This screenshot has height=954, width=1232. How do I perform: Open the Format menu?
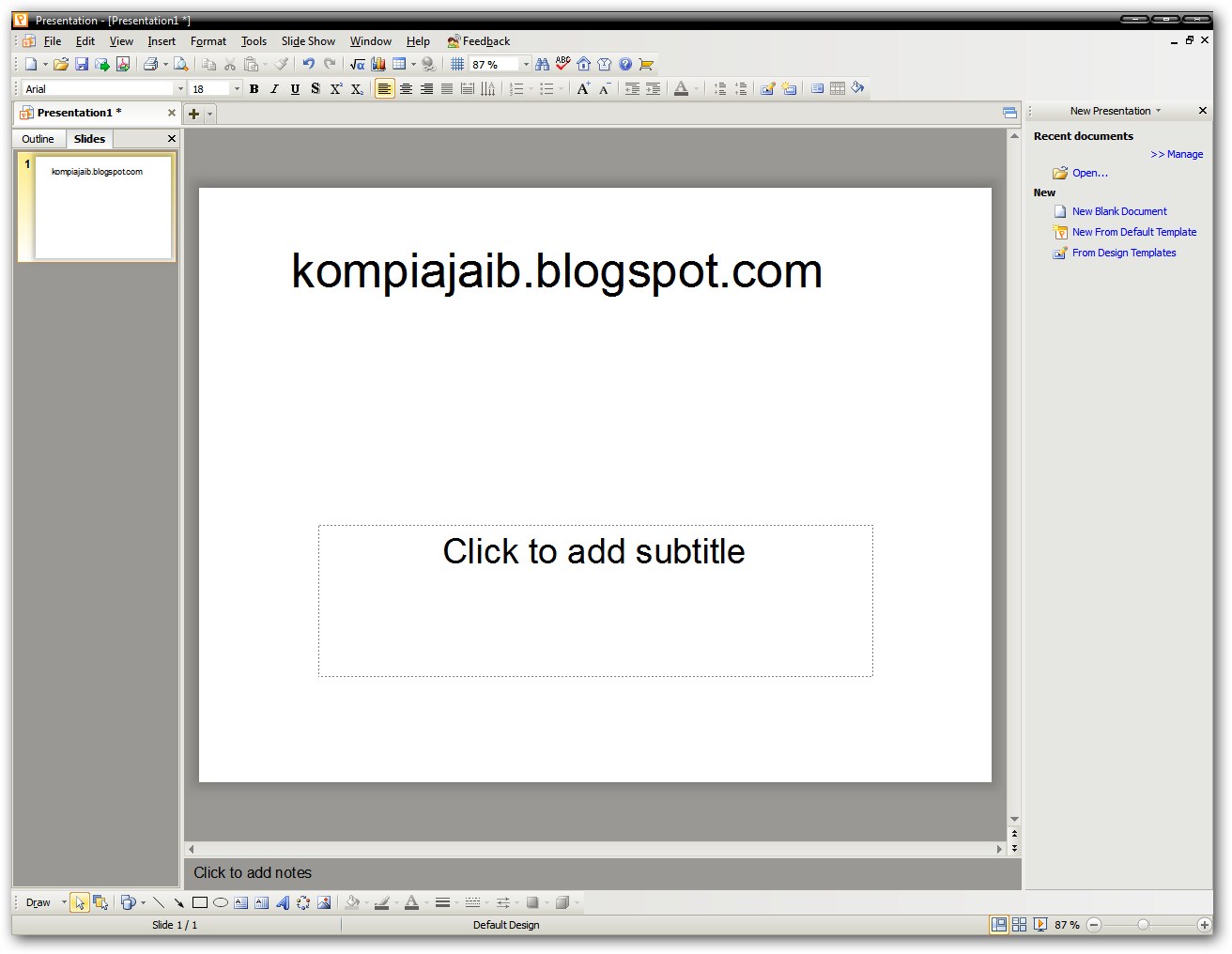208,41
